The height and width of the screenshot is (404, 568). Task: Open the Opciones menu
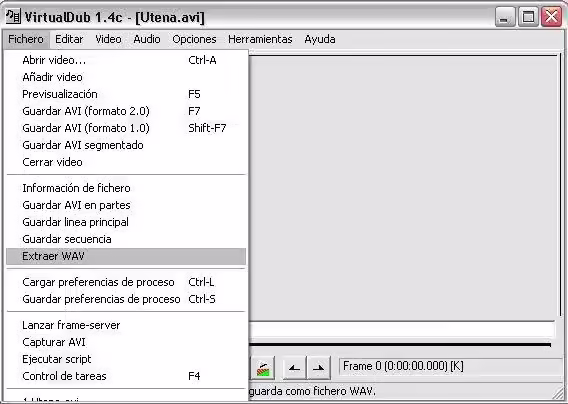click(x=194, y=39)
